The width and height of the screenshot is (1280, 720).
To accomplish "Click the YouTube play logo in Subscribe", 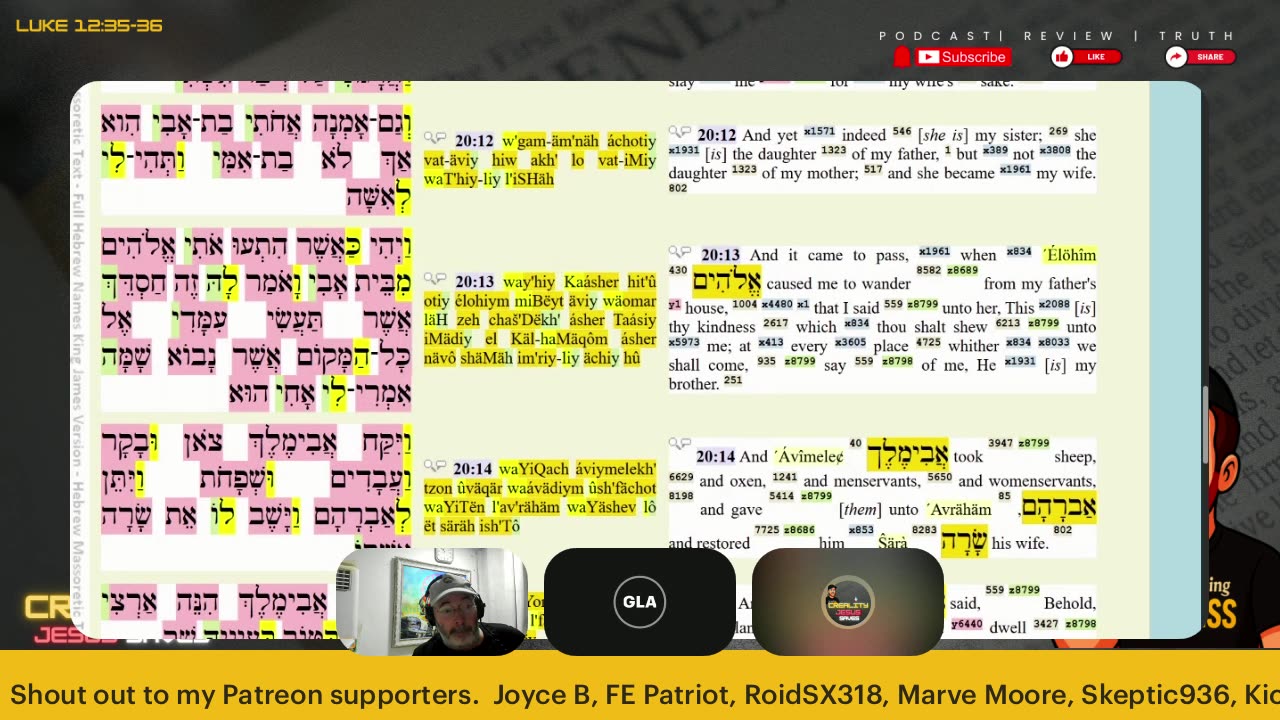I will [928, 57].
